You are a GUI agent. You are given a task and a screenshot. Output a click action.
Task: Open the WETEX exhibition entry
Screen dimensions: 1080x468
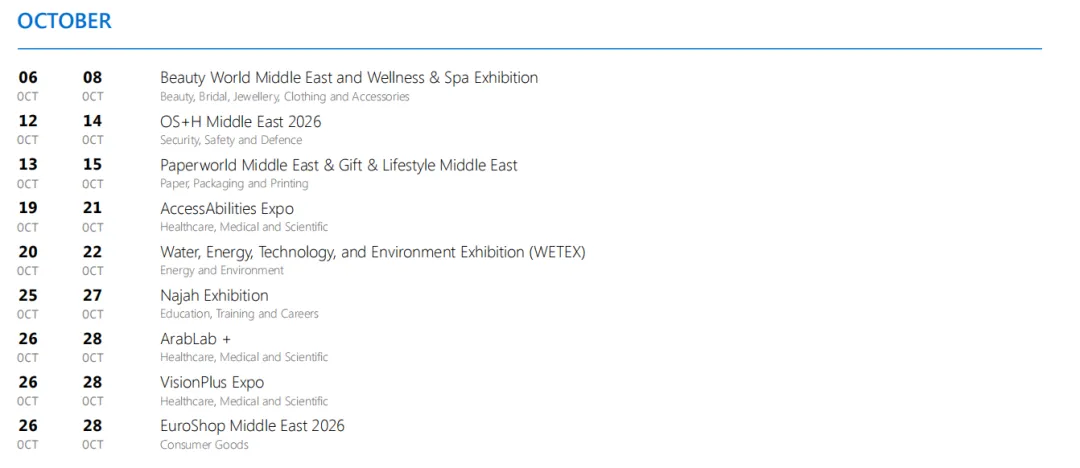point(372,252)
